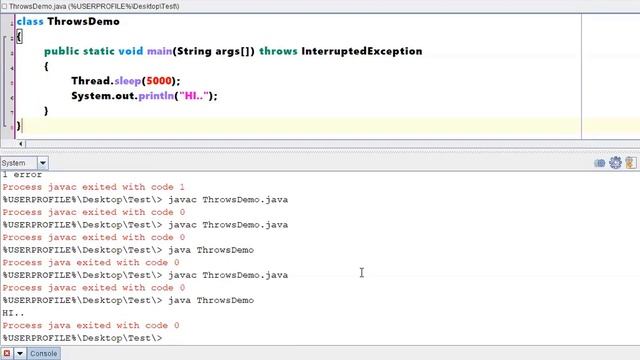640x360 pixels.
Task: Click the '1 error' console line
Action: click(x=22, y=175)
